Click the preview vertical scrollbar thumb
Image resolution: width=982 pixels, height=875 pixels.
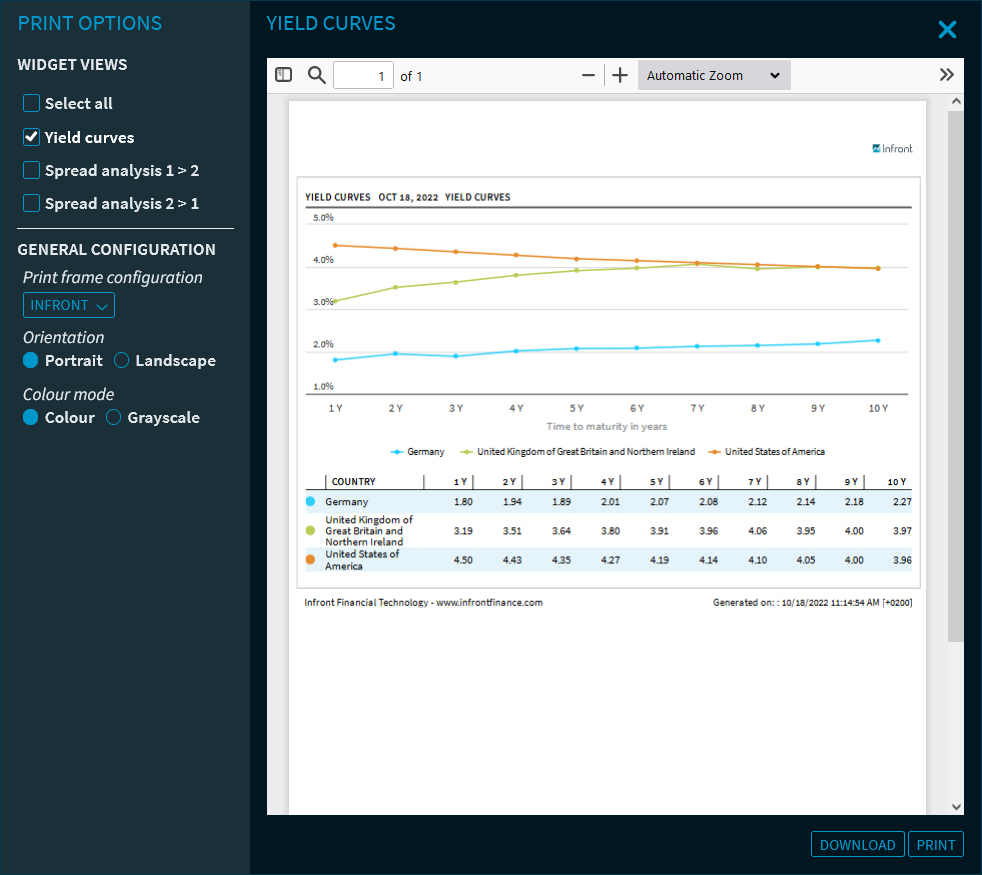click(x=955, y=375)
